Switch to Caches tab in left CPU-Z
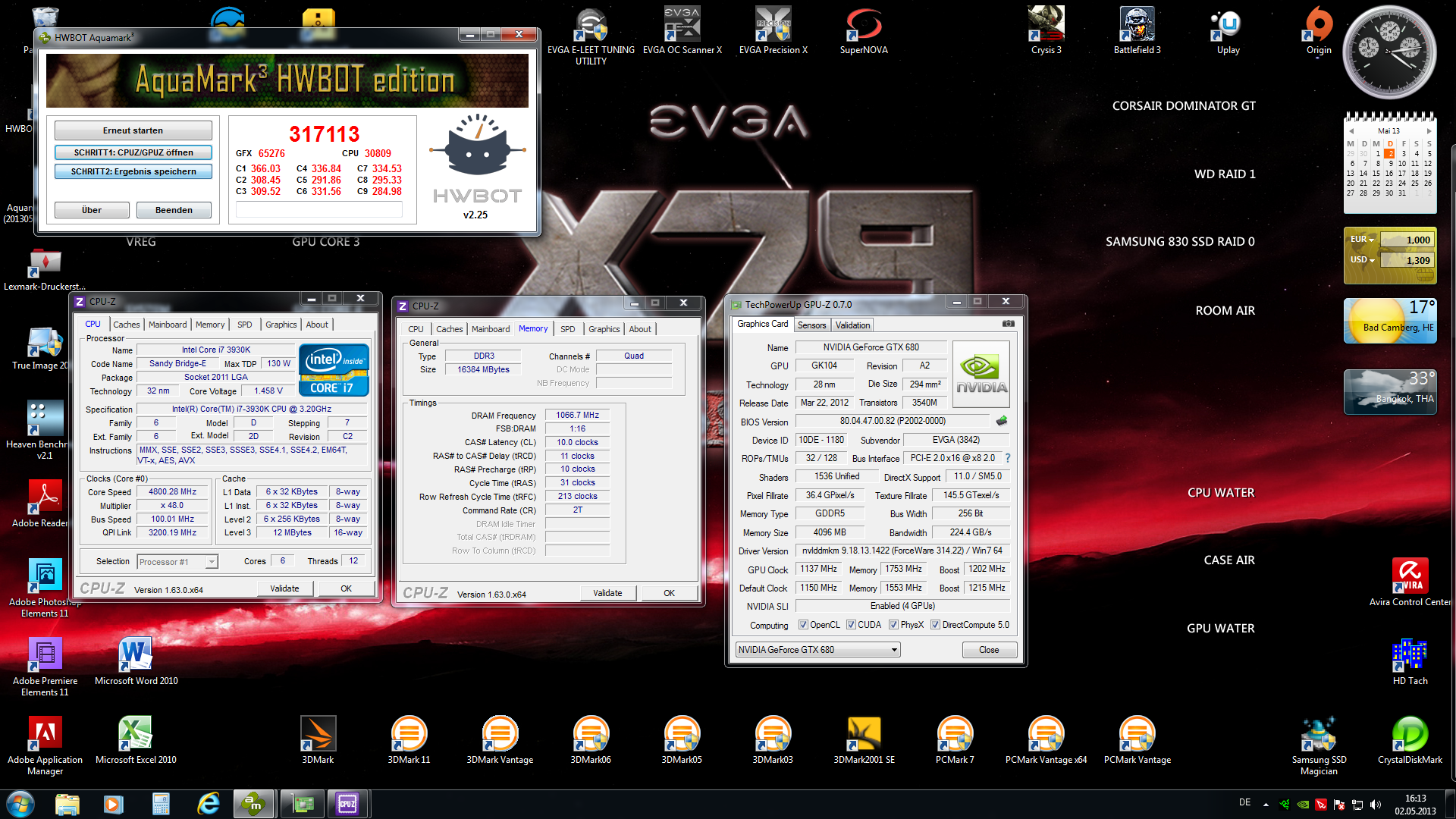The image size is (1456, 819). tap(127, 325)
